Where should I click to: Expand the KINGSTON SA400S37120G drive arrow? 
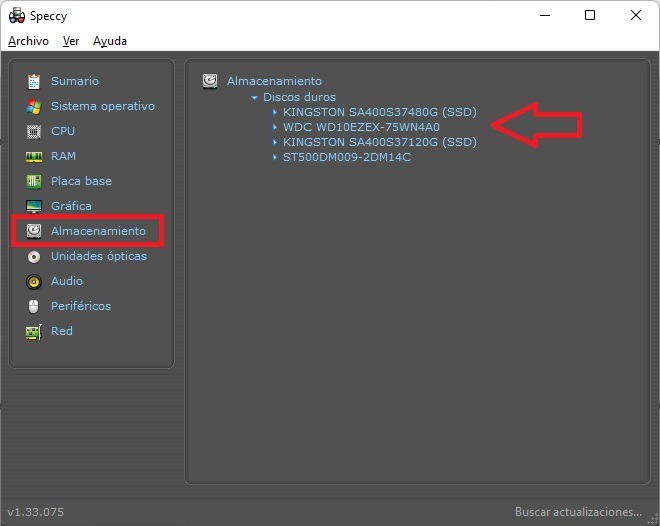pyautogui.click(x=275, y=142)
